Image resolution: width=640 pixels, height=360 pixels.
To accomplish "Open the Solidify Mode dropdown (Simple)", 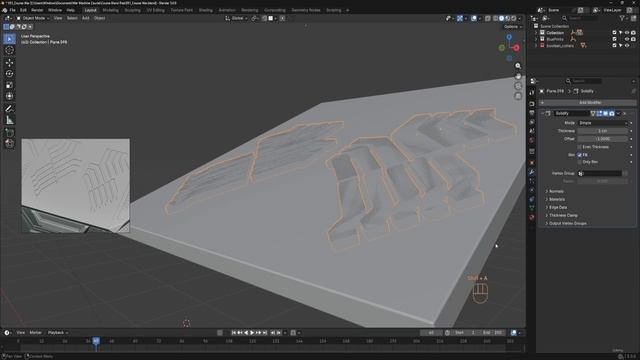I will pos(603,123).
